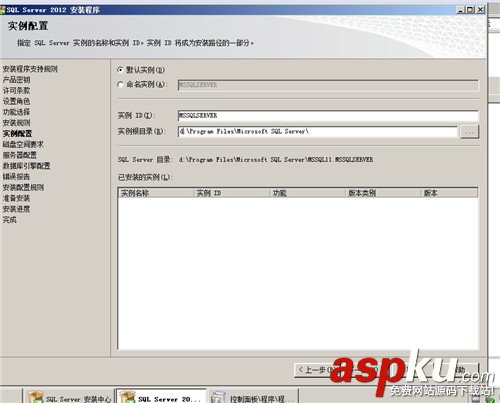Select 安装进度 step in sidebar
This screenshot has height=403, width=500.
click(16, 209)
